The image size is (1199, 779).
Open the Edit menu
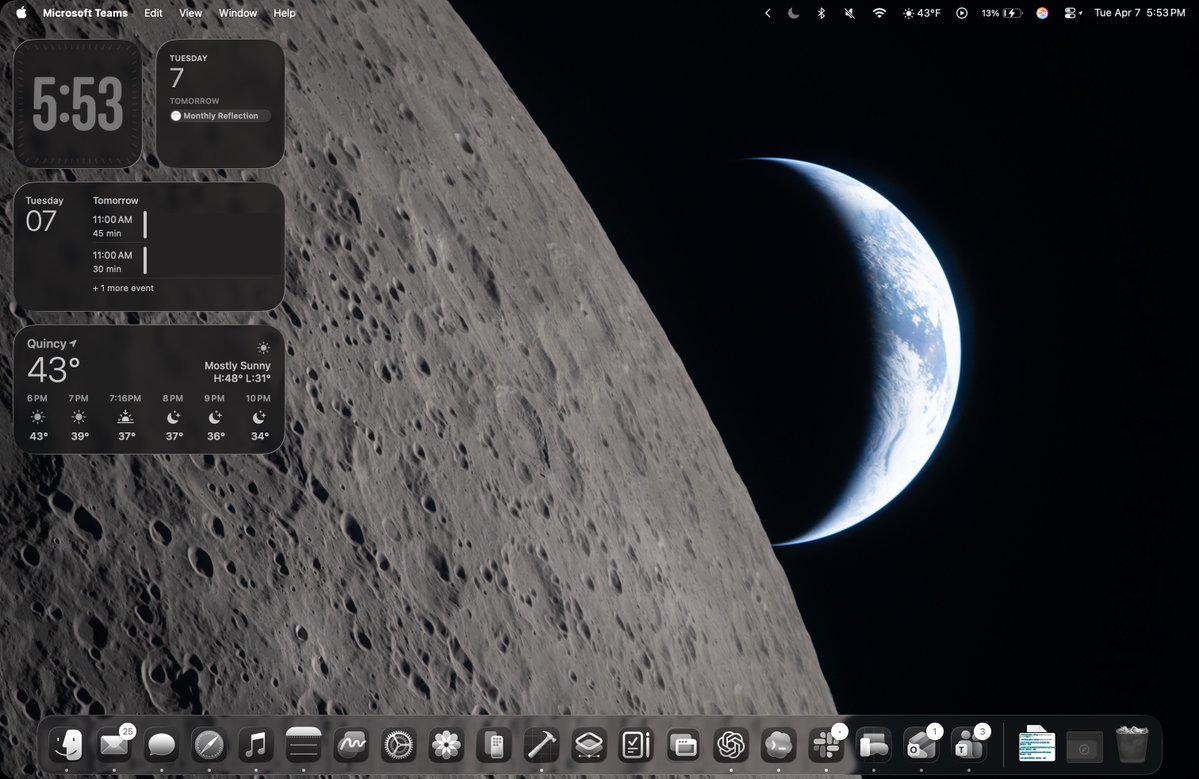(x=153, y=13)
